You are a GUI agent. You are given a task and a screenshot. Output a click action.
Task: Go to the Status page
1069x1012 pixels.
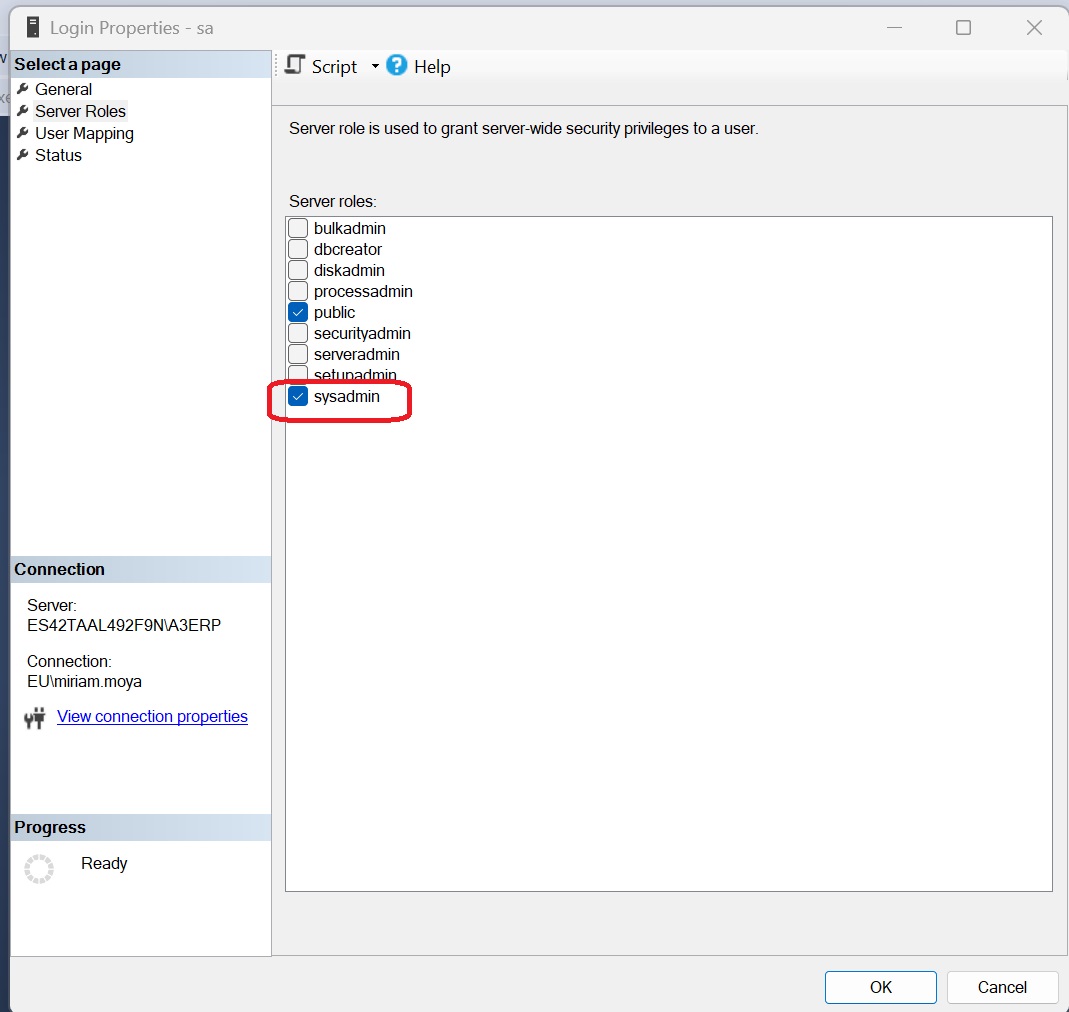59,155
